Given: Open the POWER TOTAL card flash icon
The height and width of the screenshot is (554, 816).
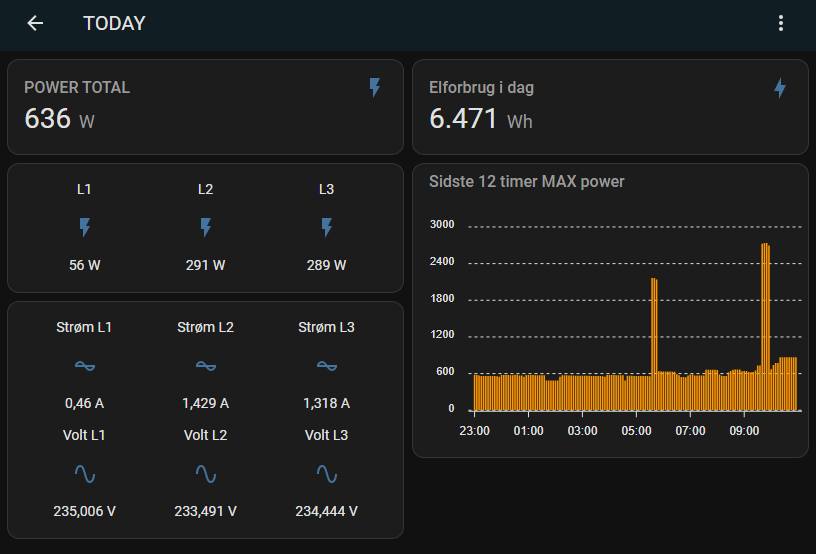Looking at the screenshot, I should [x=375, y=88].
